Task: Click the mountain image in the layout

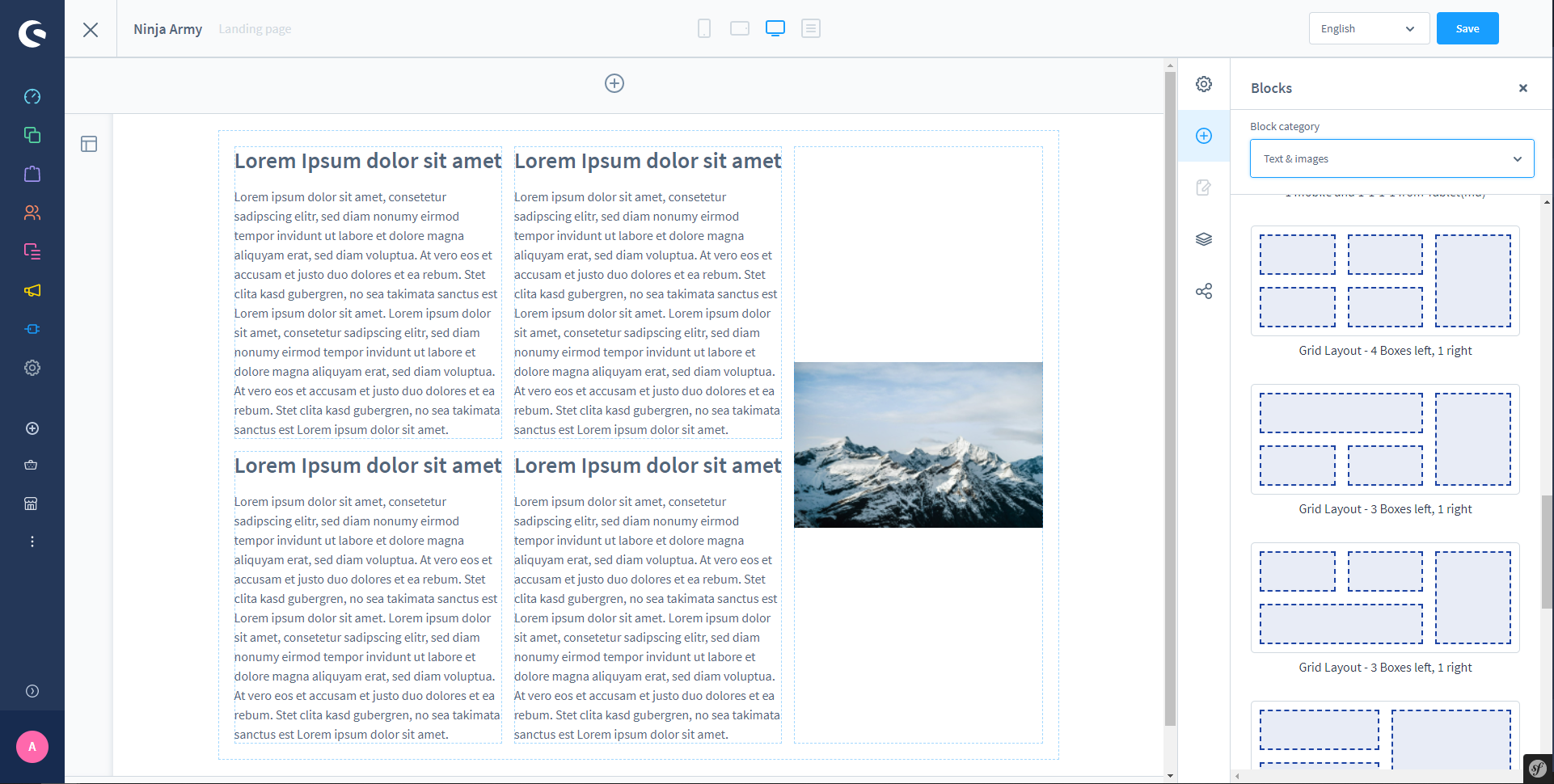Action: 918,445
